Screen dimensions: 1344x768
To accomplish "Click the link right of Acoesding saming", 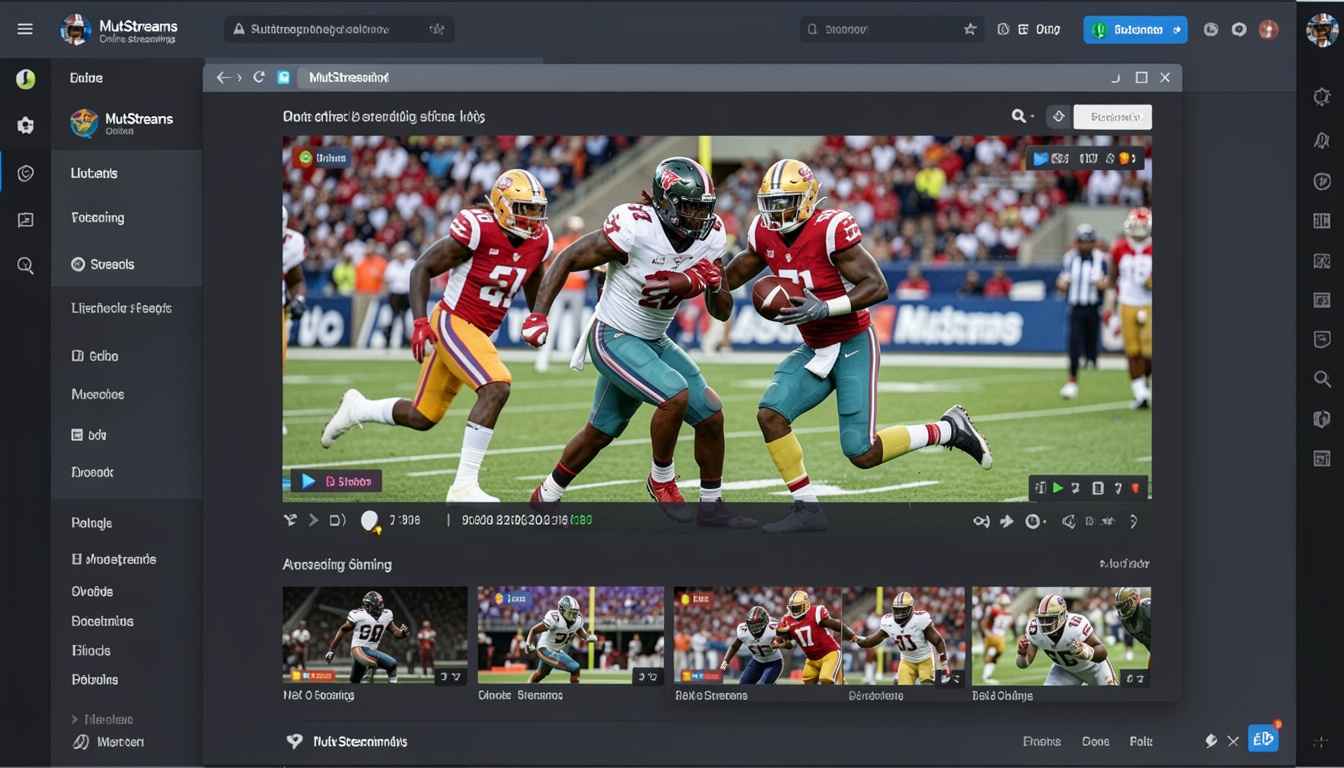I will click(1124, 564).
